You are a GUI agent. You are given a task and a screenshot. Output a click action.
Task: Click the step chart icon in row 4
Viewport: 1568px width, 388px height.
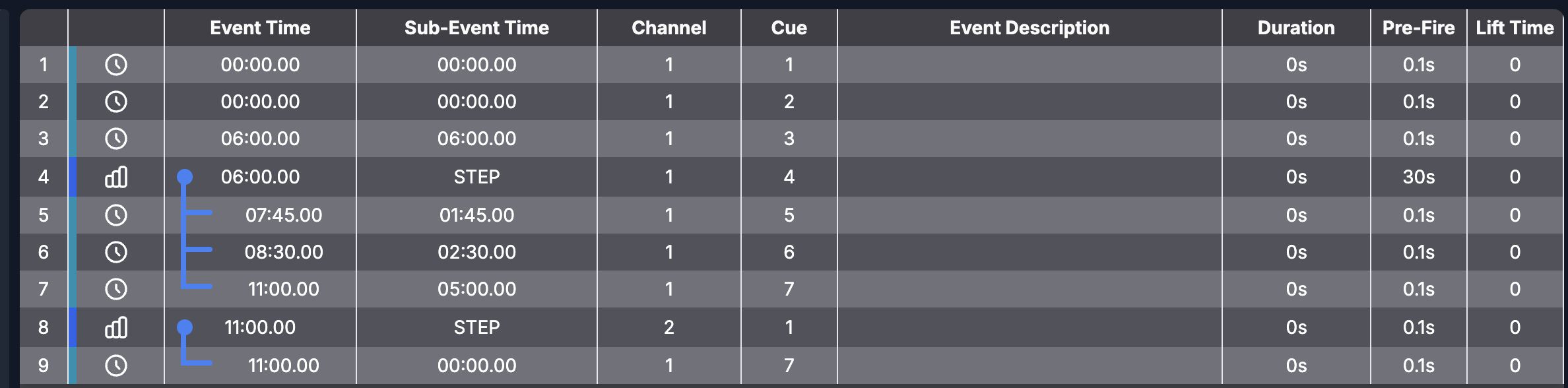click(116, 177)
